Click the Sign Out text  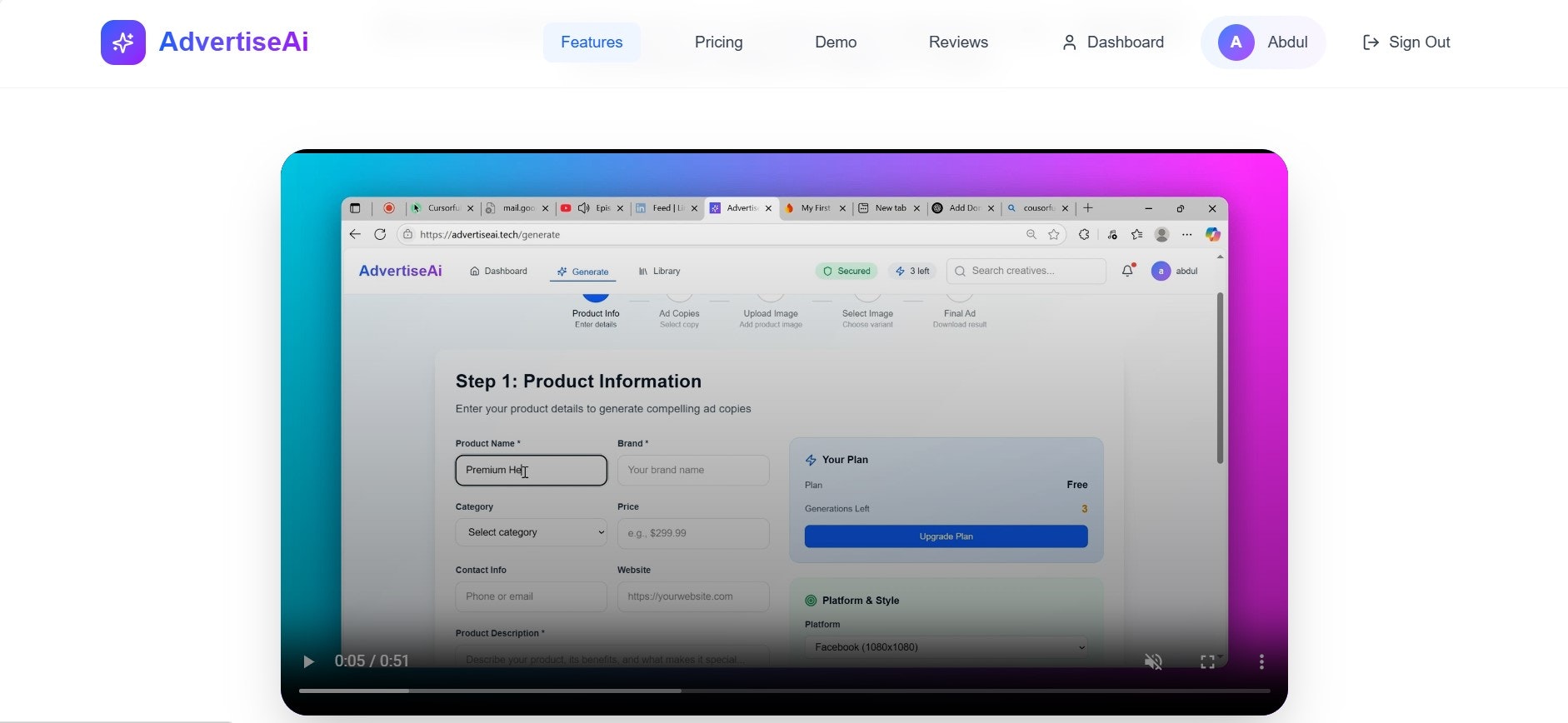1420,42
